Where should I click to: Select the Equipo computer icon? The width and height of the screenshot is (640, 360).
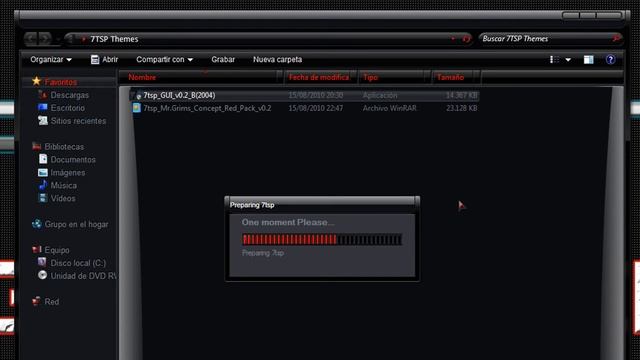tap(37, 249)
